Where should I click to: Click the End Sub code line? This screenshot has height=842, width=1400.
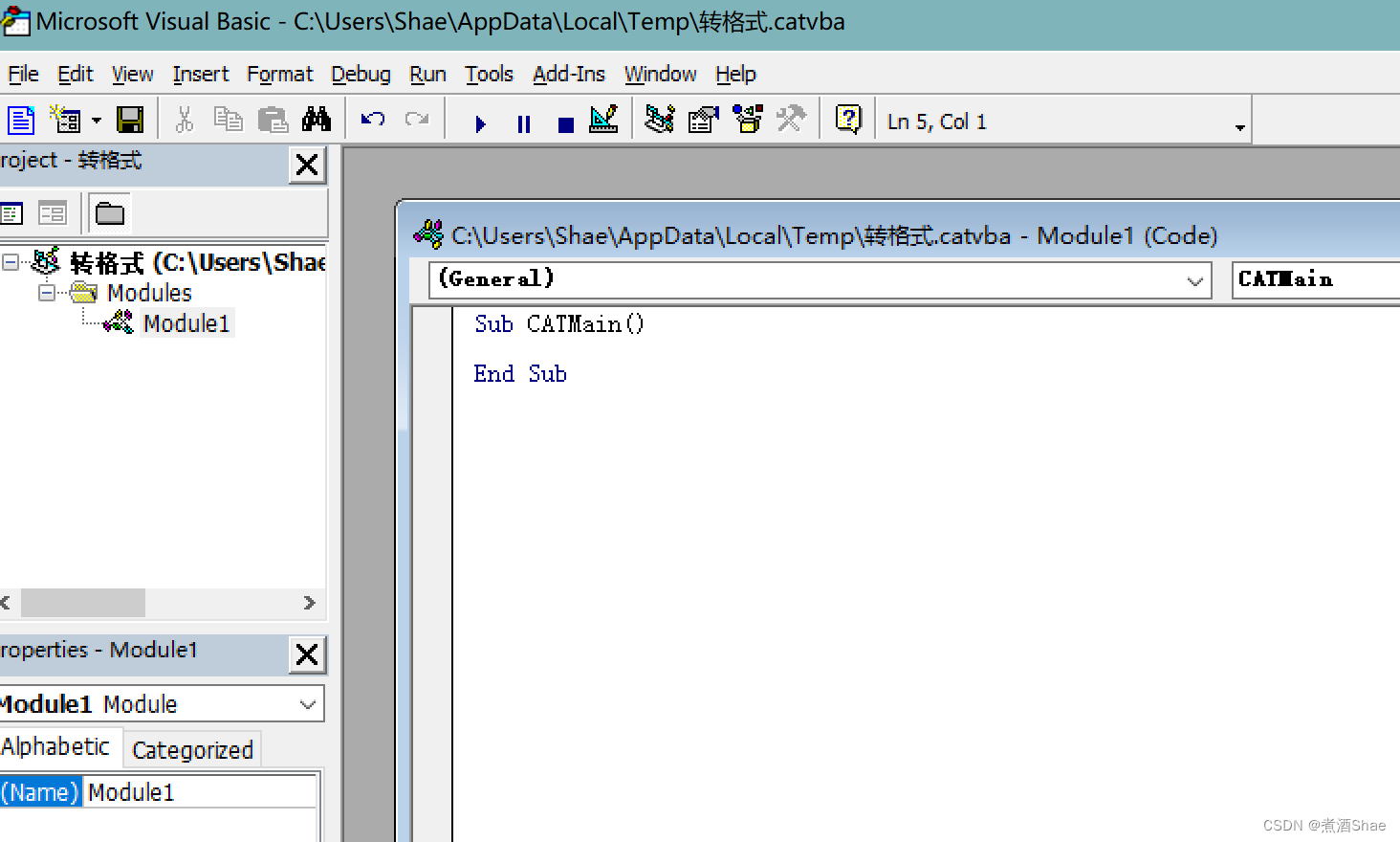(520, 374)
